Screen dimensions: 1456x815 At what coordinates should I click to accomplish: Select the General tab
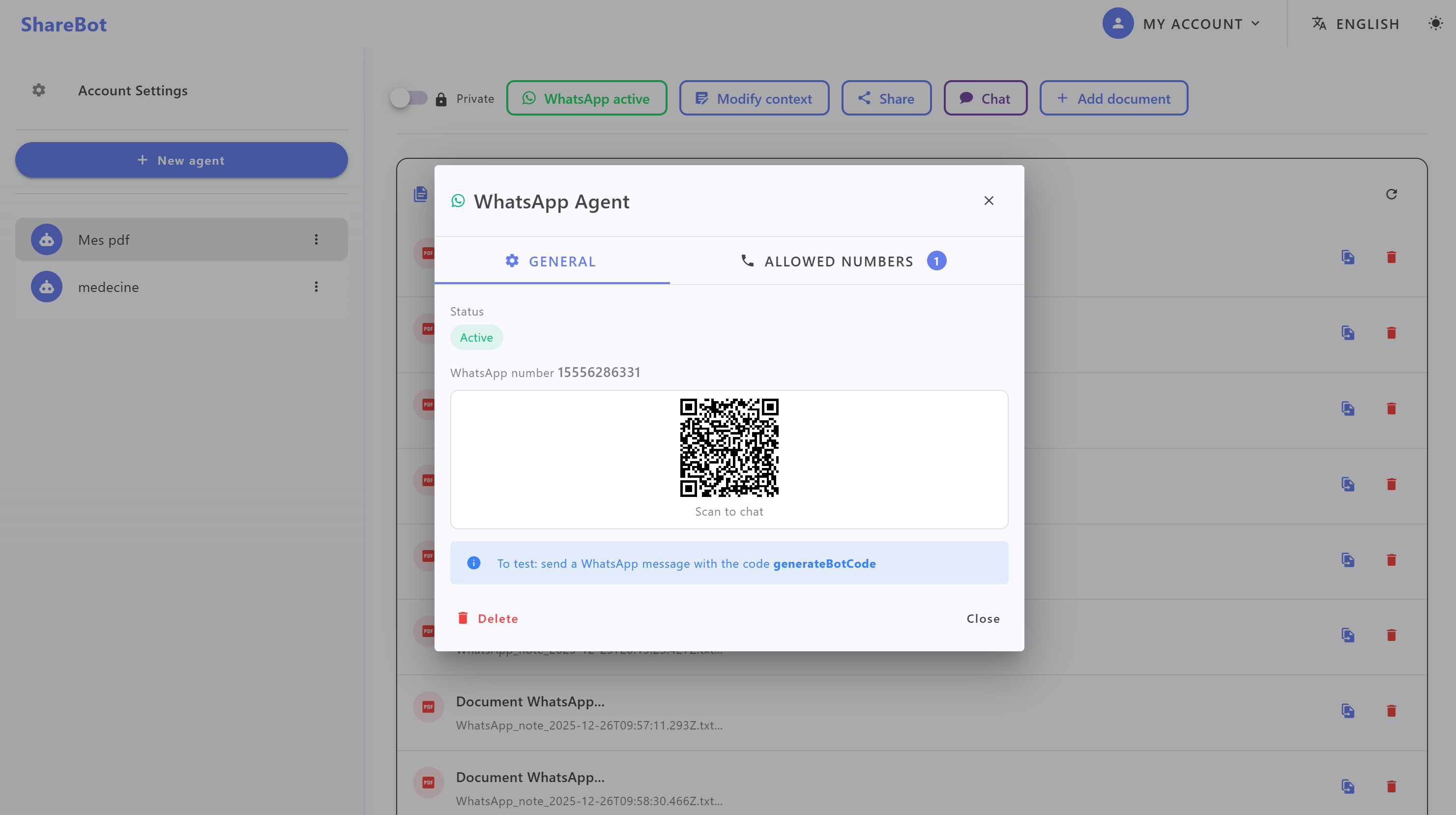coord(551,261)
